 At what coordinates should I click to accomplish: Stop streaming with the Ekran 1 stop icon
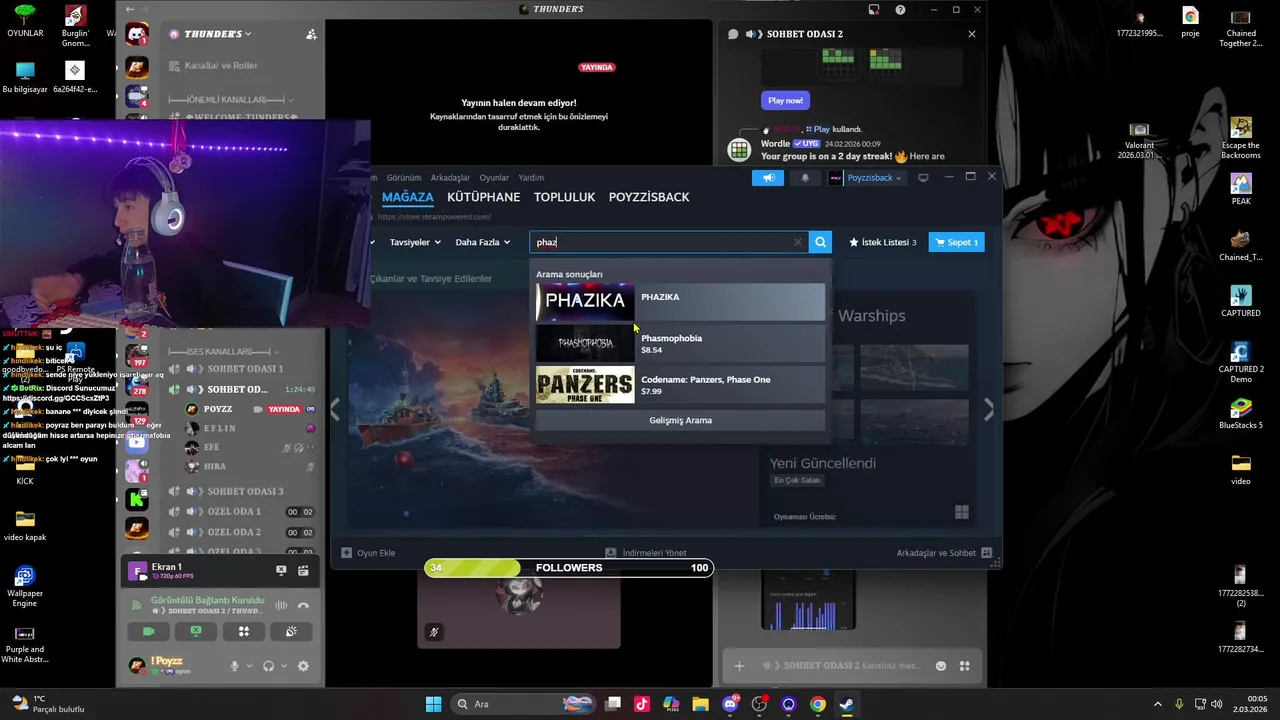[281, 571]
